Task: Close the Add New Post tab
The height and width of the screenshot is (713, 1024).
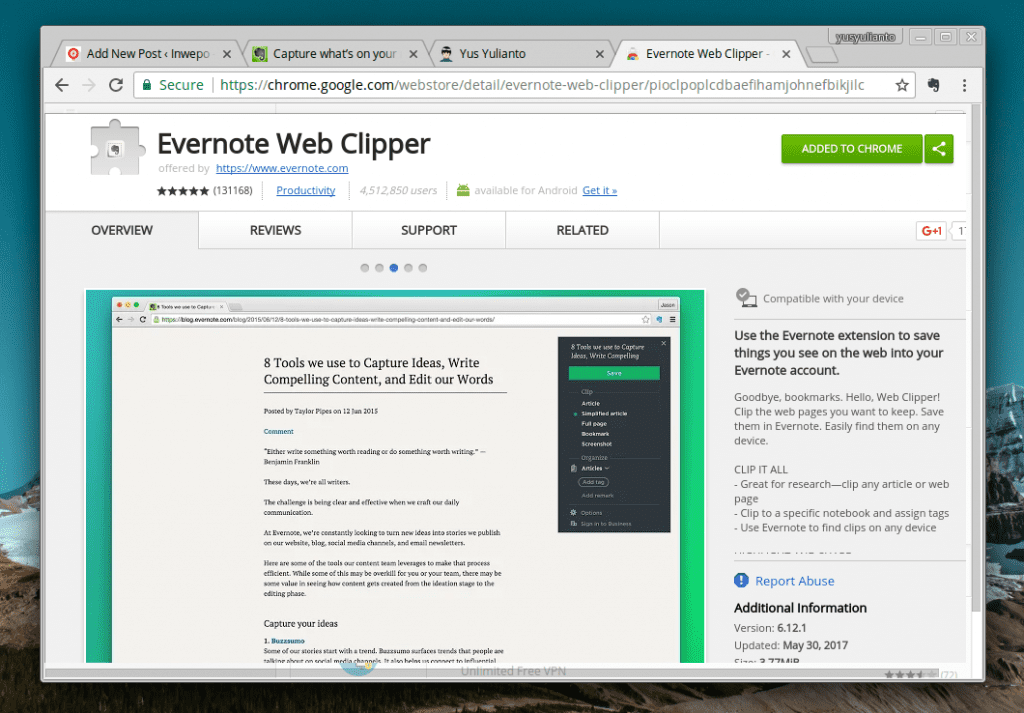Action: click(x=227, y=54)
